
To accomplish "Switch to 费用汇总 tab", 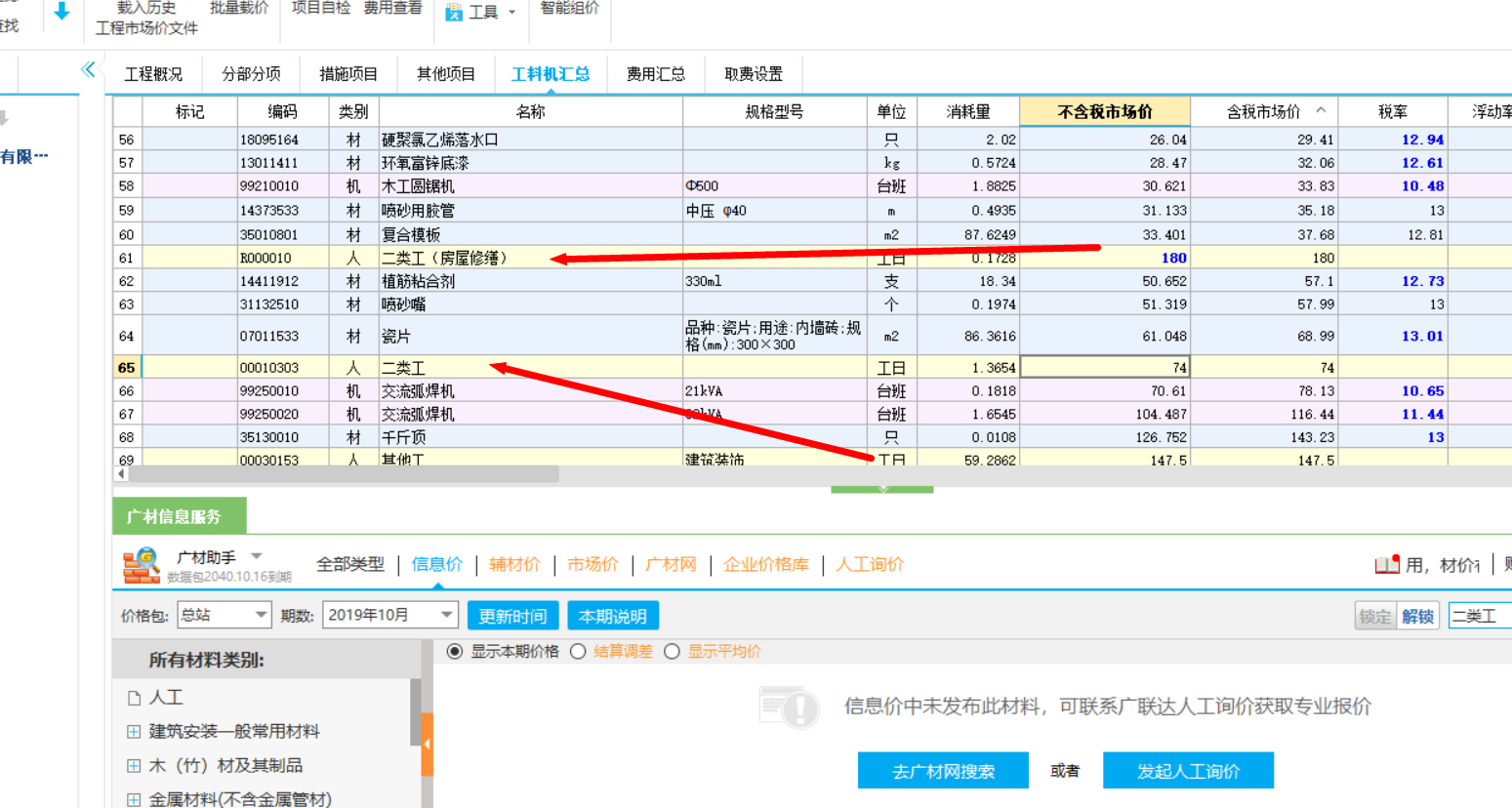I will tap(656, 74).
